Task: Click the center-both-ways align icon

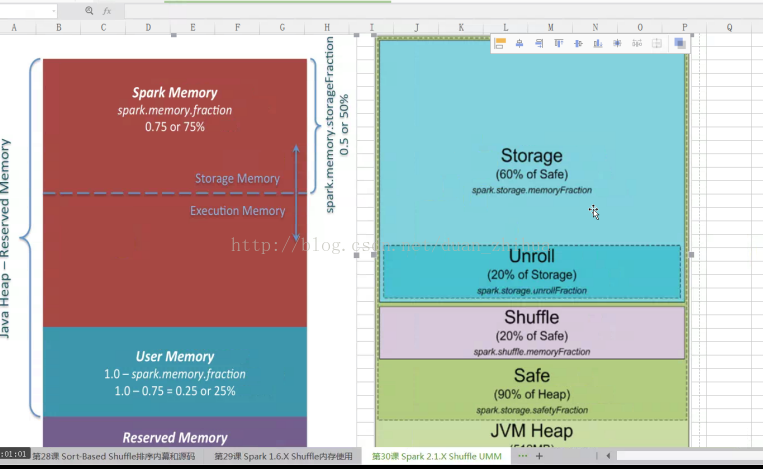Action: (617, 44)
